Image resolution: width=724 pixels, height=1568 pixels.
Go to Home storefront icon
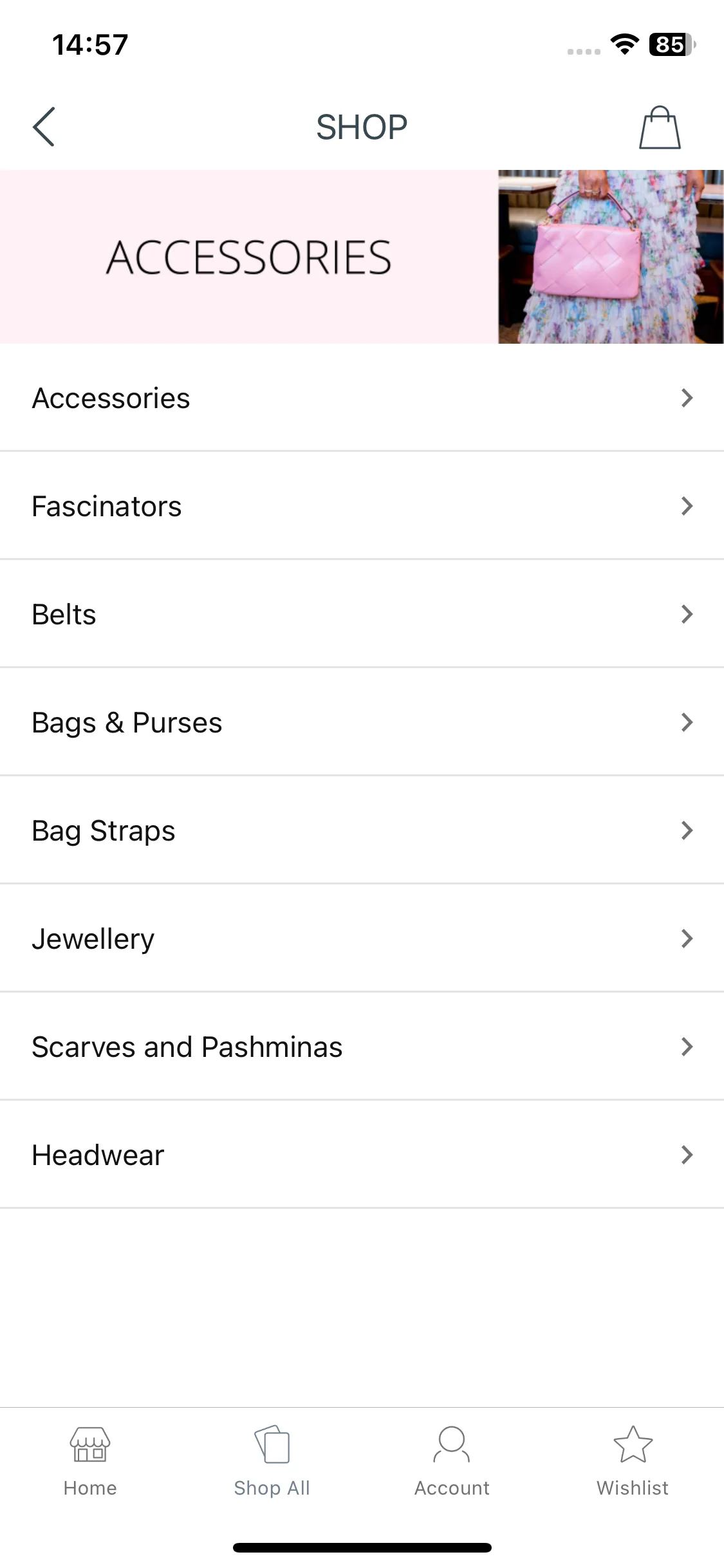90,1444
